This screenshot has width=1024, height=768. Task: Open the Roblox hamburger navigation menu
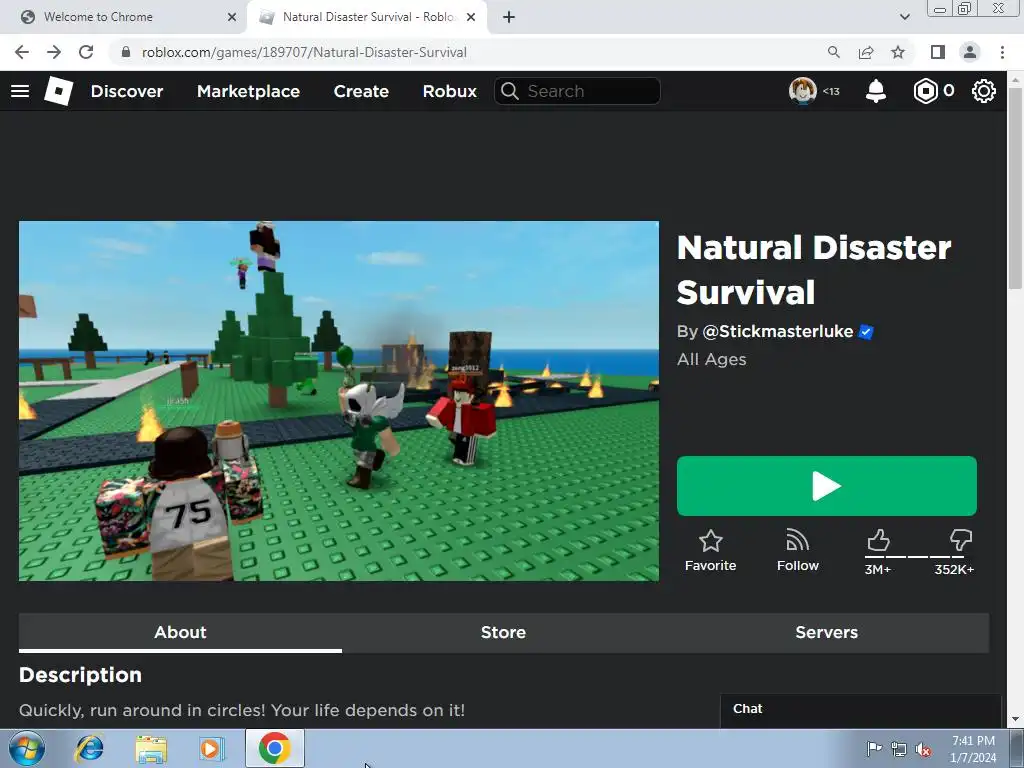pyautogui.click(x=20, y=91)
